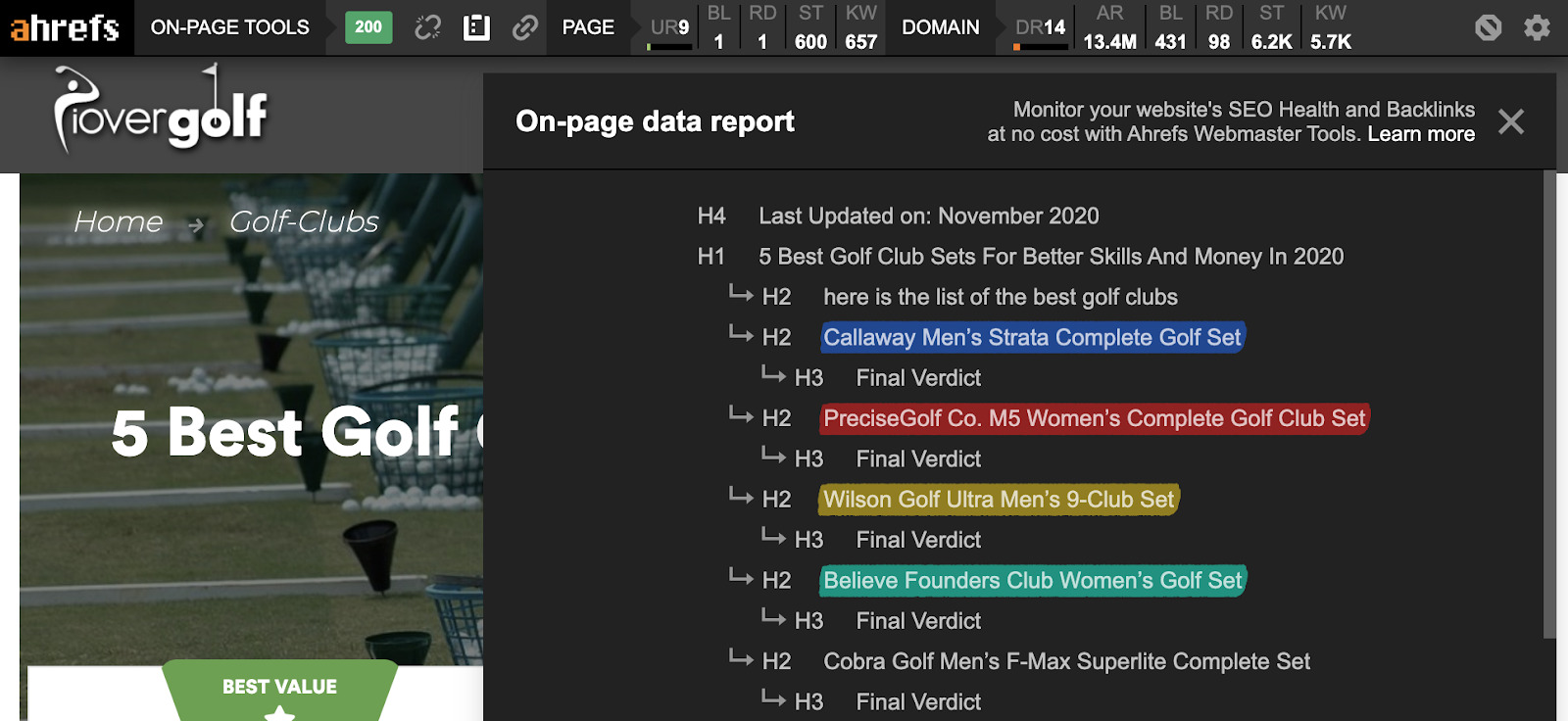Viewport: 1568px width, 721px height.
Task: Click the outgoing links chain icon
Action: pyautogui.click(x=525, y=27)
